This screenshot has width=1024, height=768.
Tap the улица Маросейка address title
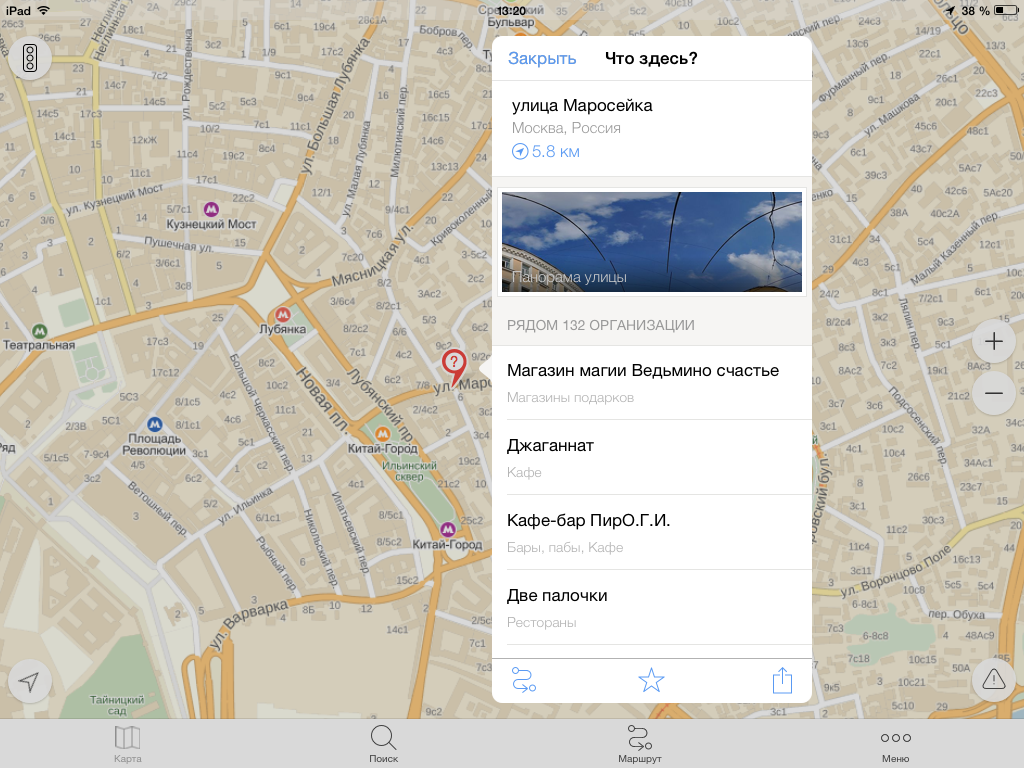582,106
